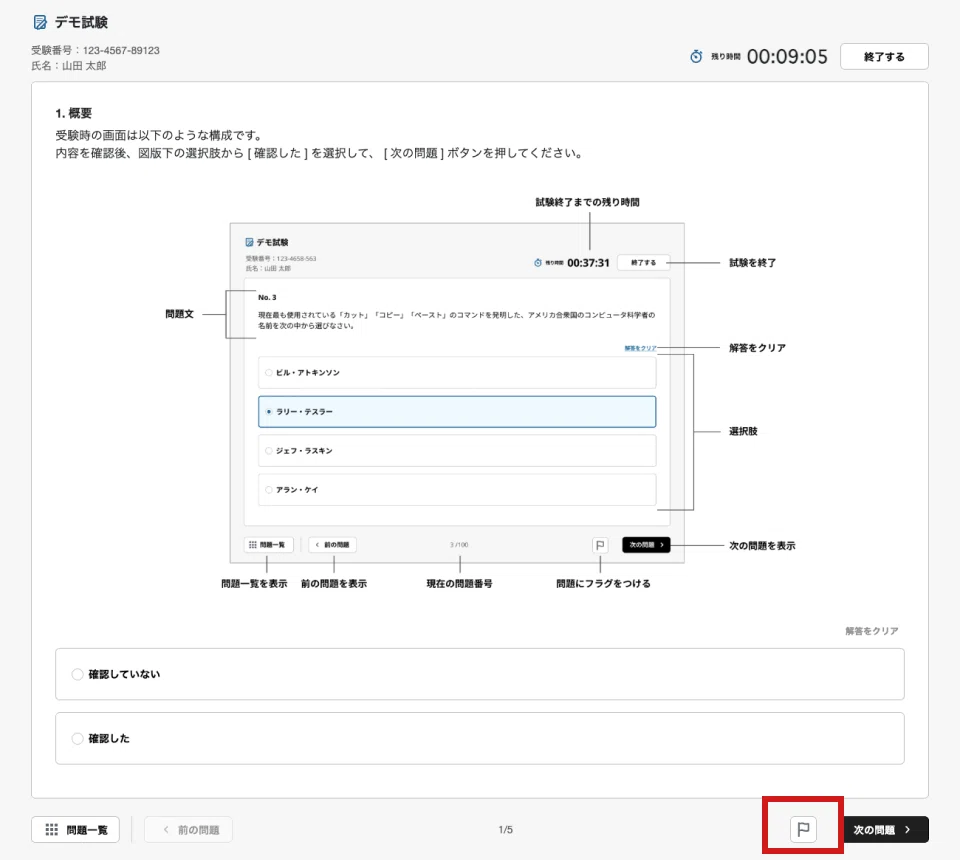Click the 前の問題を表示 diagram label
The height and width of the screenshot is (860, 960).
click(x=334, y=583)
